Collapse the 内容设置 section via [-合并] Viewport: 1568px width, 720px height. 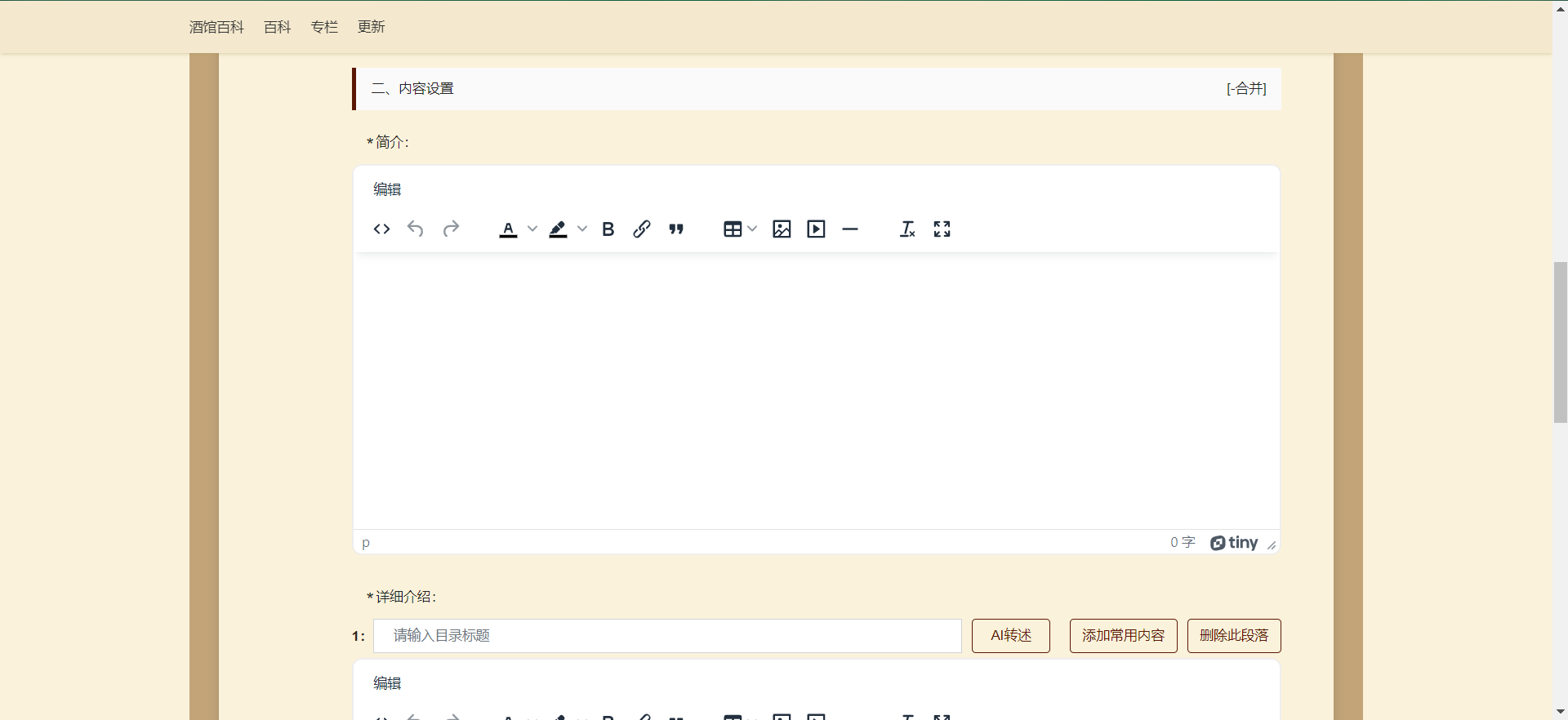point(1246,89)
